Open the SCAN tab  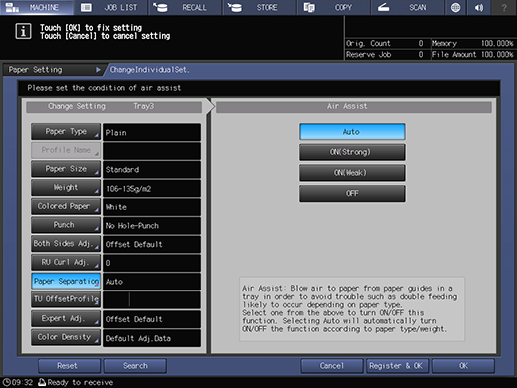click(x=407, y=7)
